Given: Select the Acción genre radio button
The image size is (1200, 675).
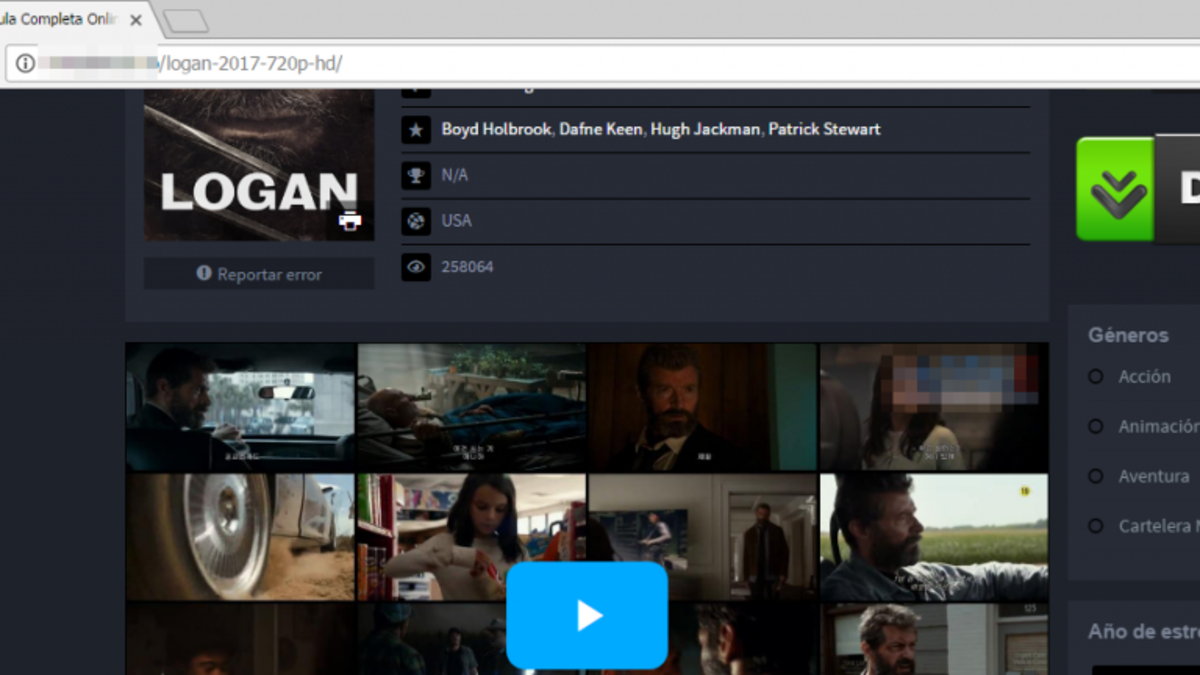Looking at the screenshot, I should (x=1096, y=377).
